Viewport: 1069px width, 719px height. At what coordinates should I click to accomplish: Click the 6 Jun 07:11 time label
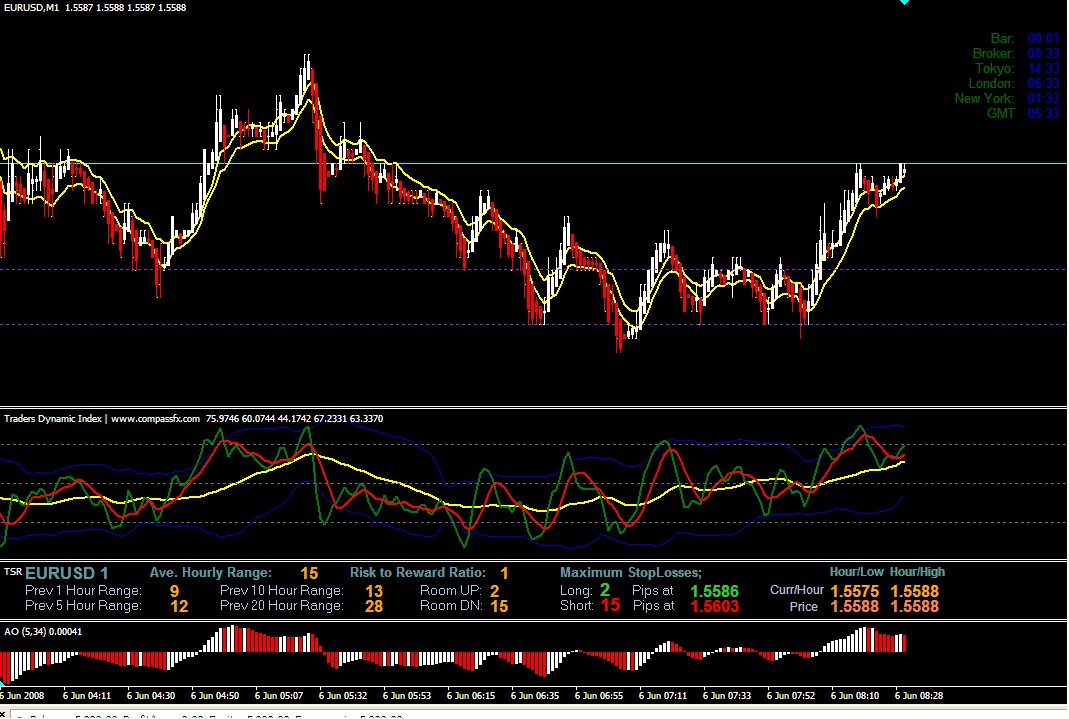point(663,696)
